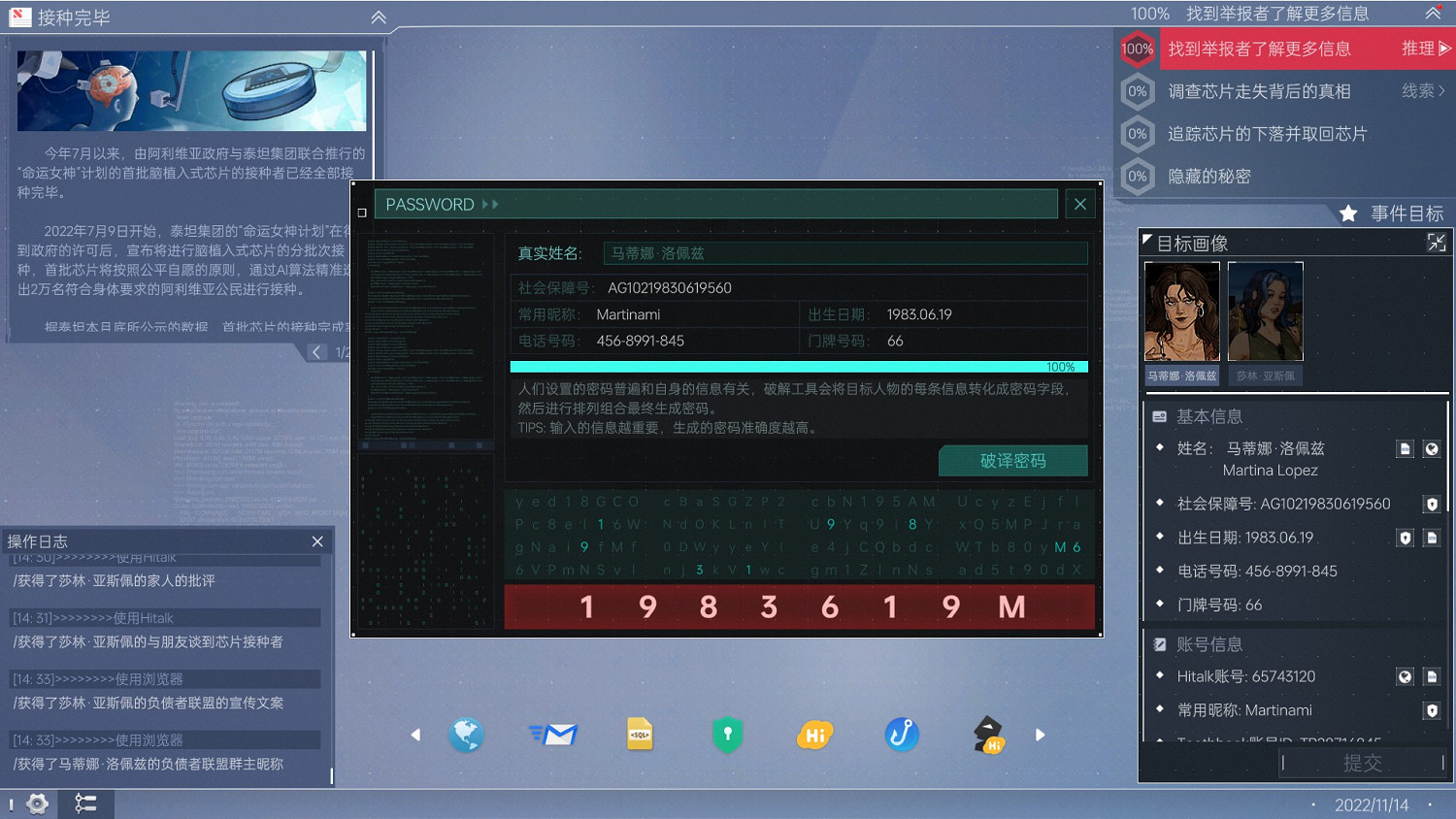Toggle the small square on the password window's left edge
This screenshot has height=819, width=1456.
point(362,213)
